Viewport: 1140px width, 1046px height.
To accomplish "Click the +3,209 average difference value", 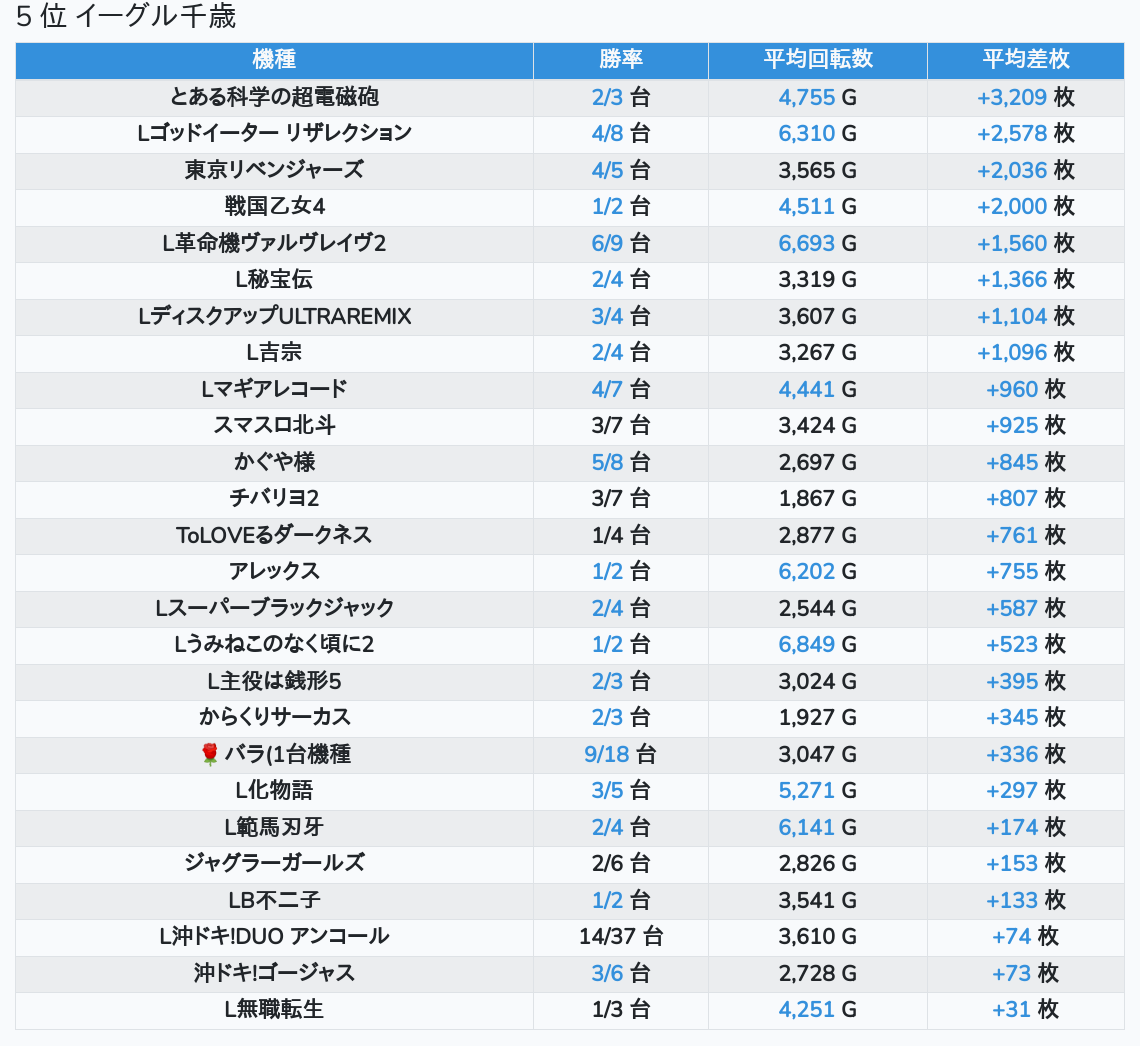I will (1011, 97).
